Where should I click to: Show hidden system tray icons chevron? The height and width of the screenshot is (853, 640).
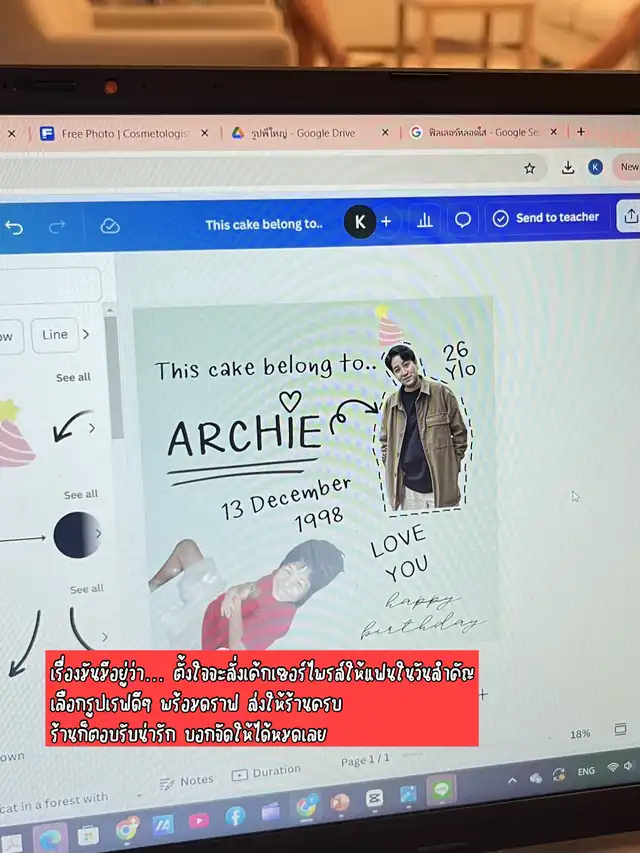(x=512, y=780)
